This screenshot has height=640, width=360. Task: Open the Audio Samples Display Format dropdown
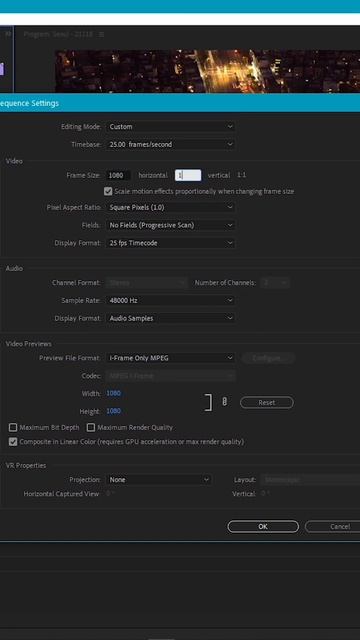tap(170, 318)
